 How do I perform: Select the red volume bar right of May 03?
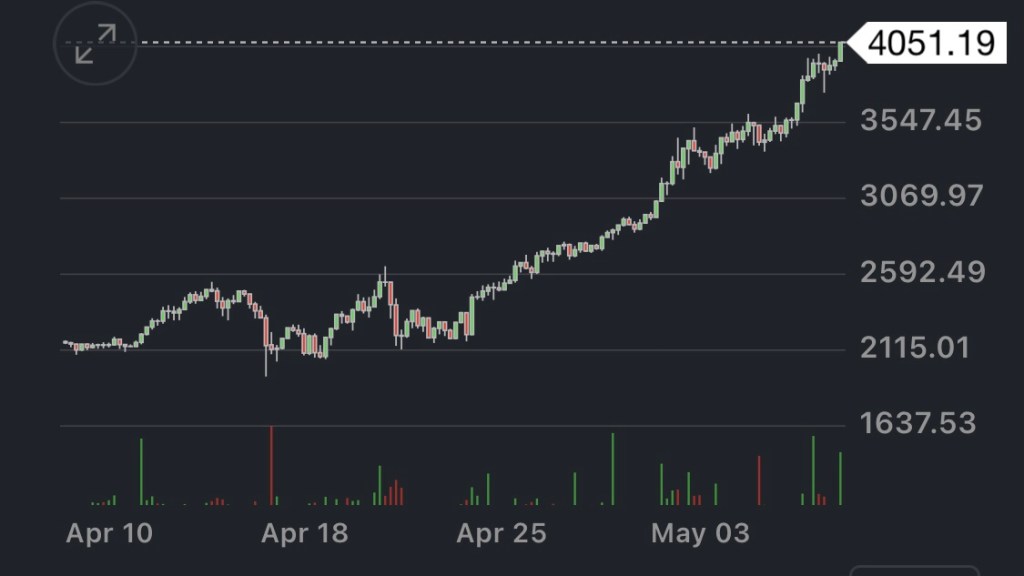pyautogui.click(x=759, y=480)
